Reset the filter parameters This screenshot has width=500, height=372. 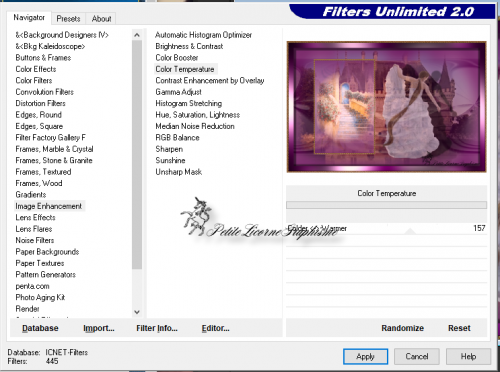click(x=459, y=328)
